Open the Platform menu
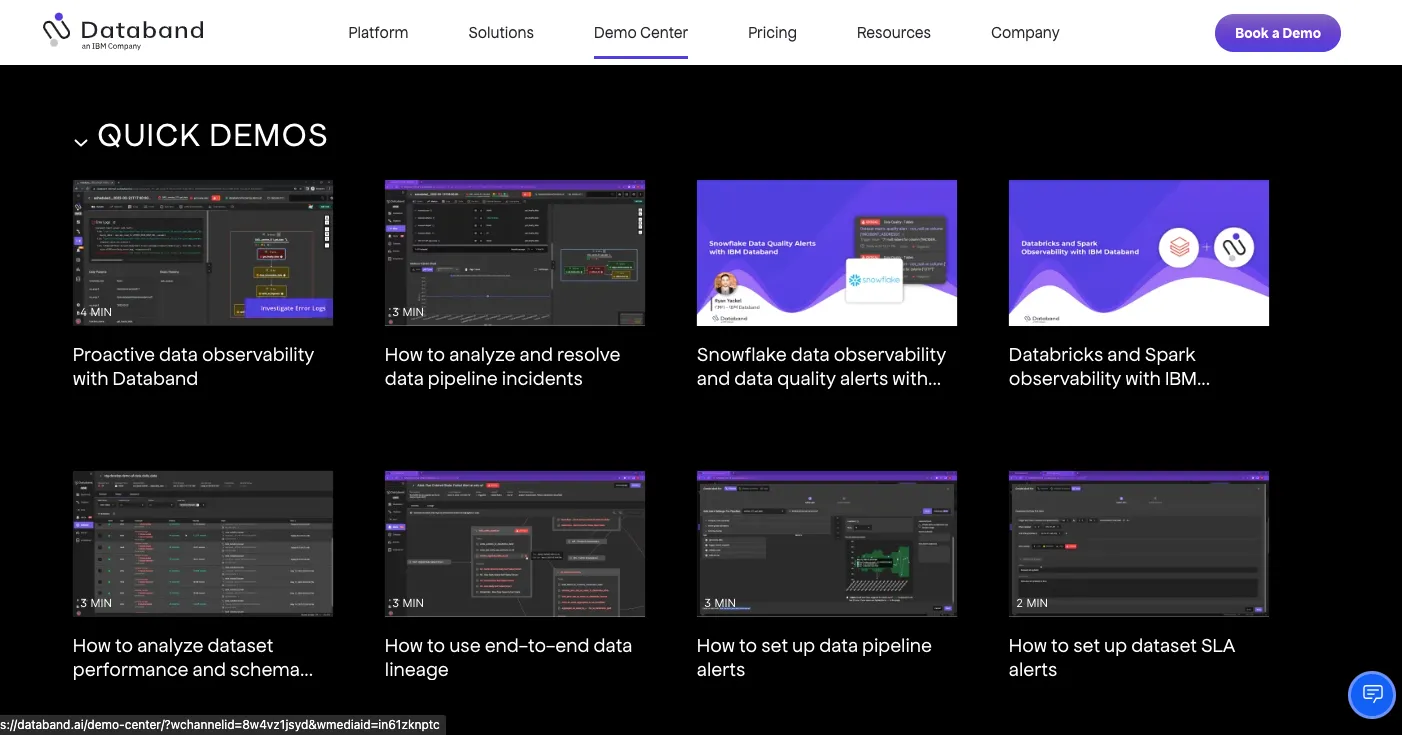 pos(378,33)
